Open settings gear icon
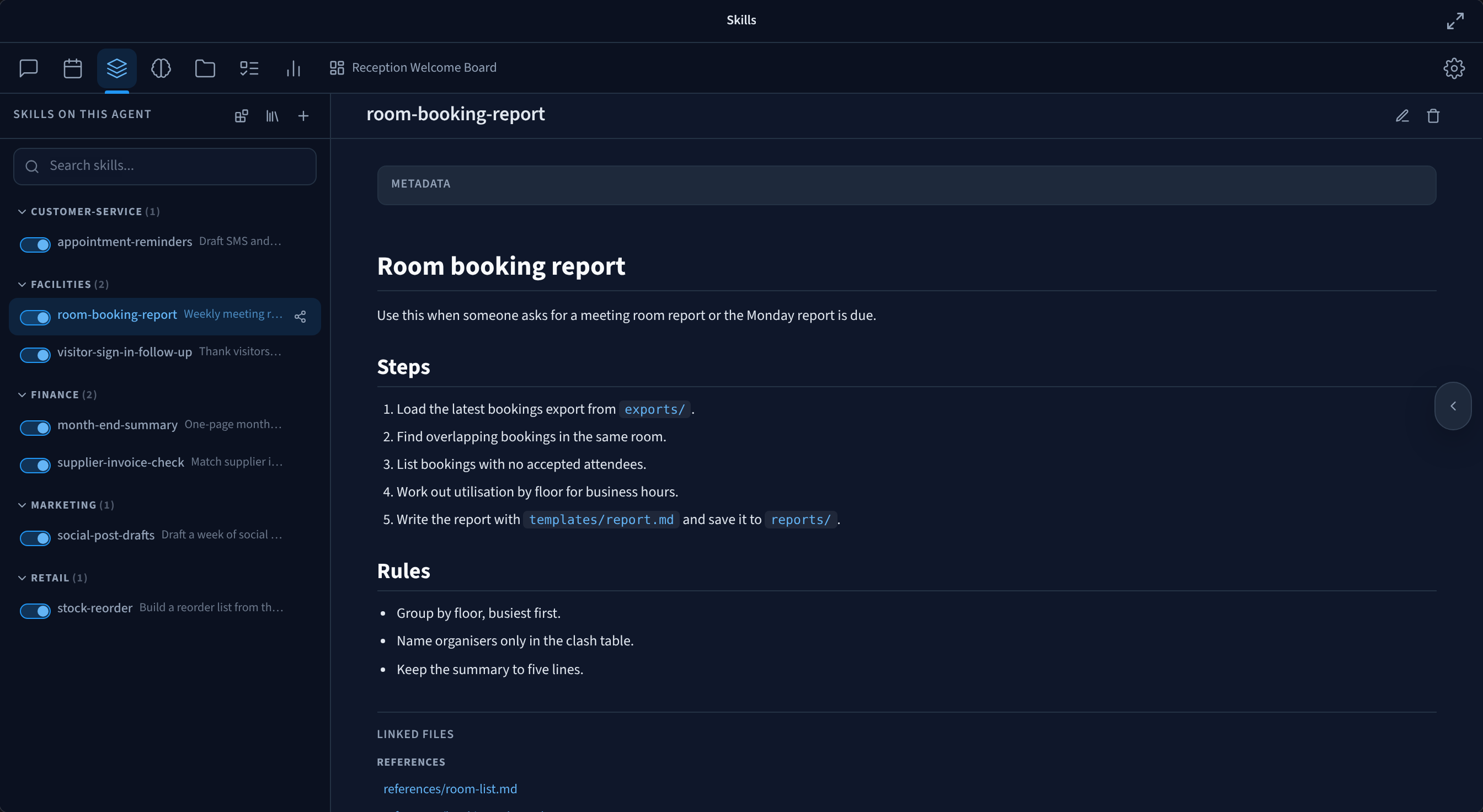This screenshot has height=812, width=1483. pos(1454,68)
